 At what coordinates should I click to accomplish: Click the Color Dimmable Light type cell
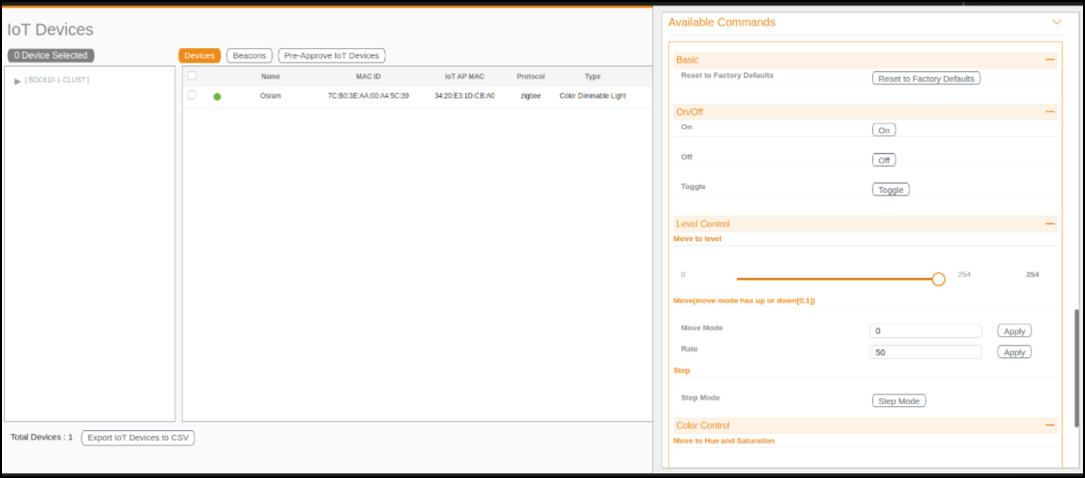tap(592, 96)
